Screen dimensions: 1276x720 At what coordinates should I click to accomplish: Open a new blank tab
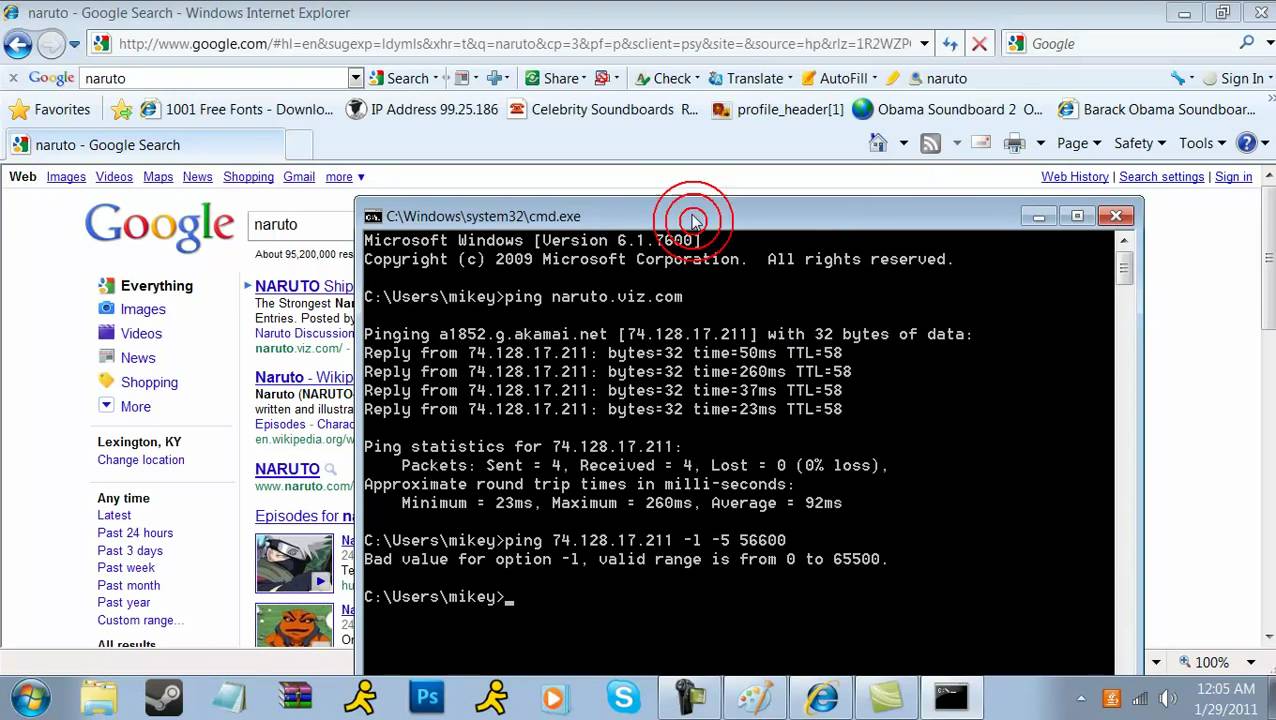[x=299, y=145]
